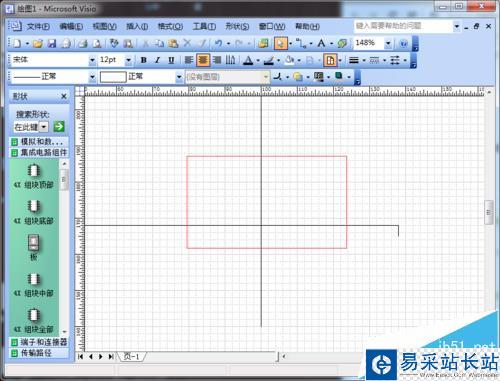This screenshot has width=500, height=381.
Task: Toggle center text alignment
Action: pos(203,60)
